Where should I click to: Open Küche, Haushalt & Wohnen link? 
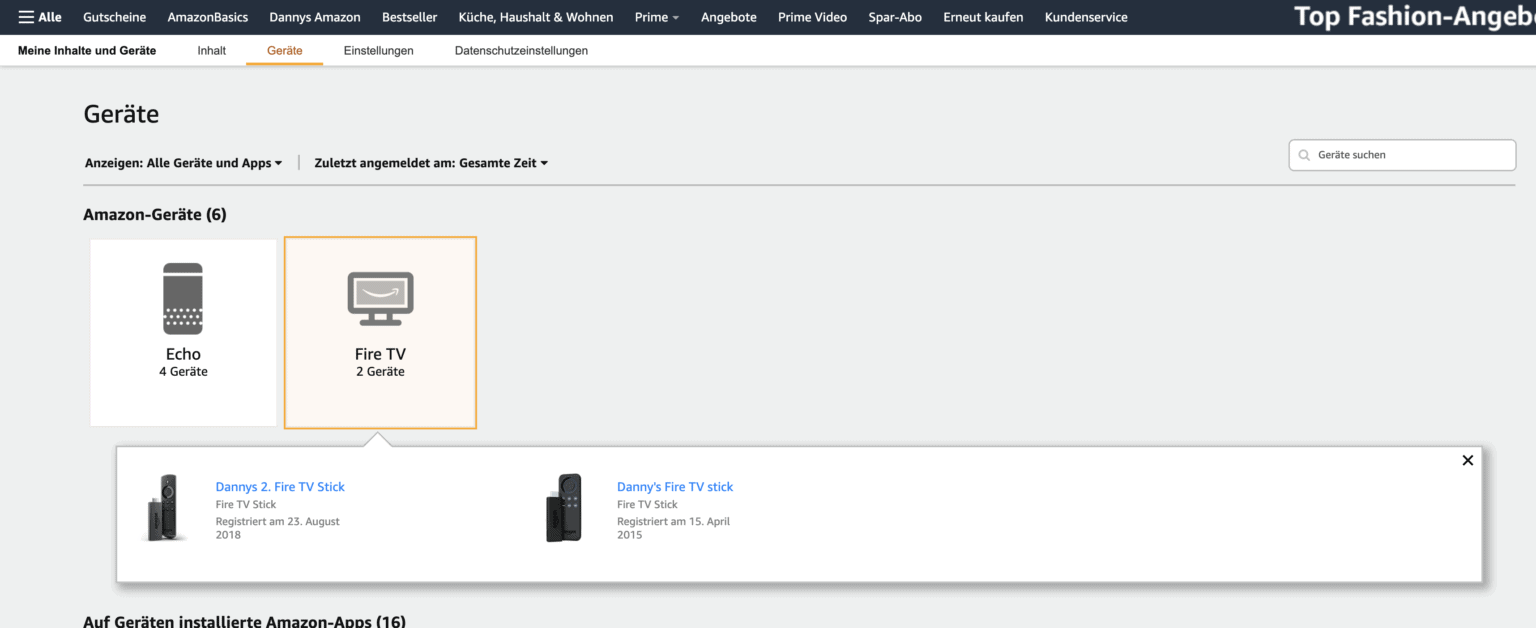tap(536, 17)
